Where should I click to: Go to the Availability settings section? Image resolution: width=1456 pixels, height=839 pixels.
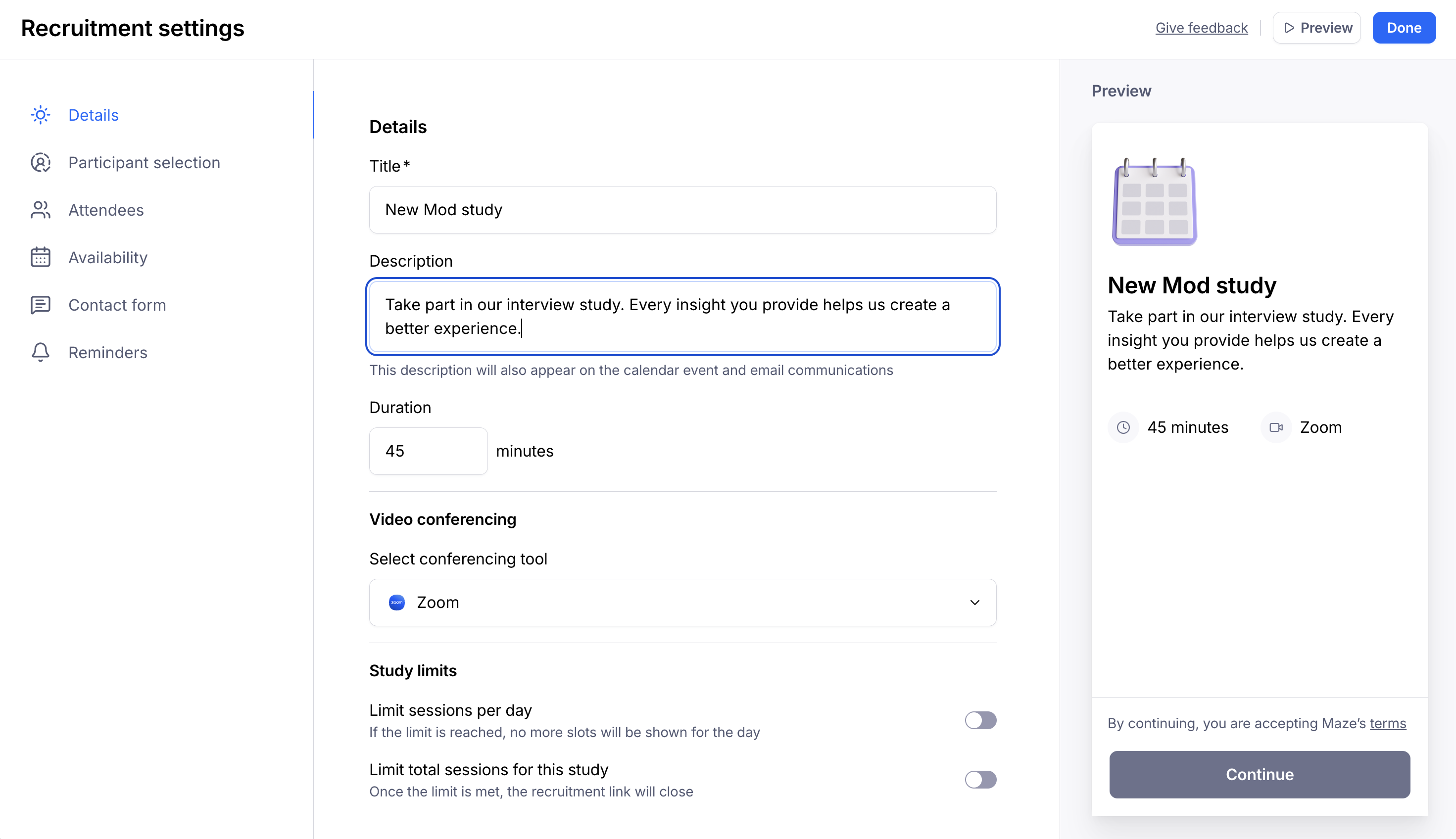pyautogui.click(x=108, y=258)
